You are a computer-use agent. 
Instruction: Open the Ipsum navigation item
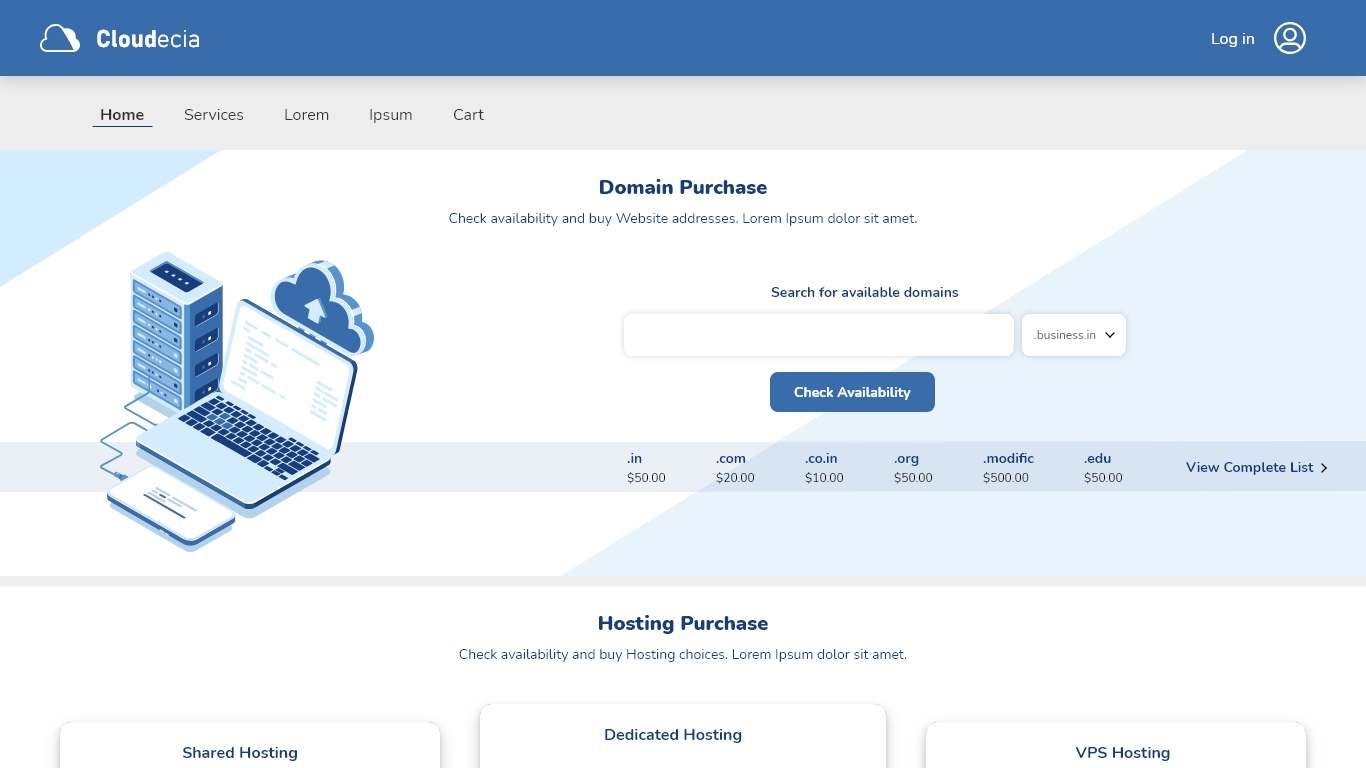click(x=390, y=115)
